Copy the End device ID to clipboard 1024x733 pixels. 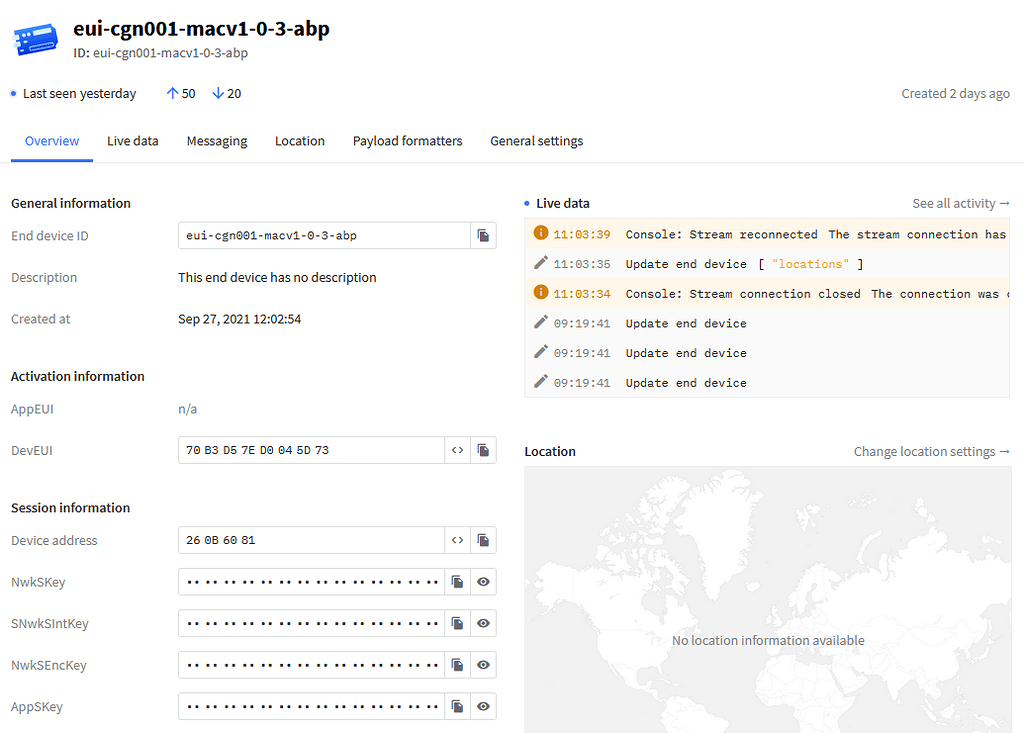click(483, 235)
